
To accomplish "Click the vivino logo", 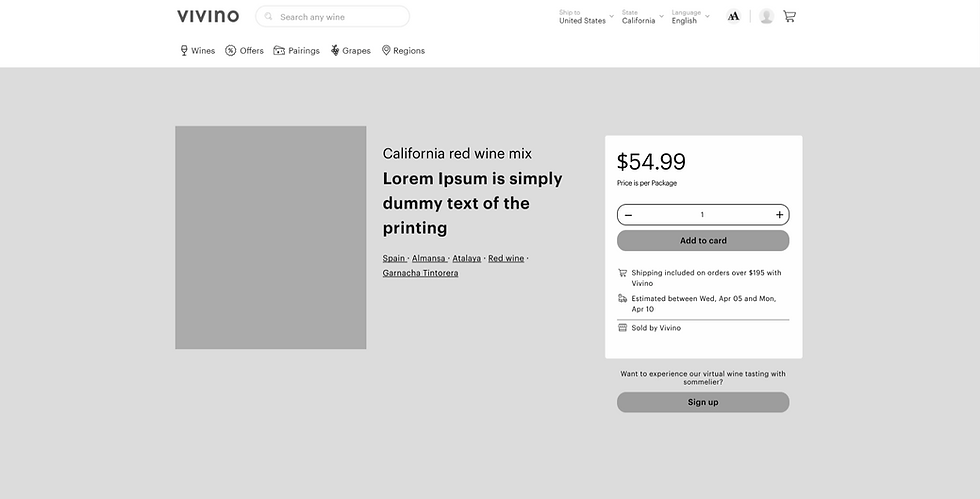I will [x=208, y=16].
